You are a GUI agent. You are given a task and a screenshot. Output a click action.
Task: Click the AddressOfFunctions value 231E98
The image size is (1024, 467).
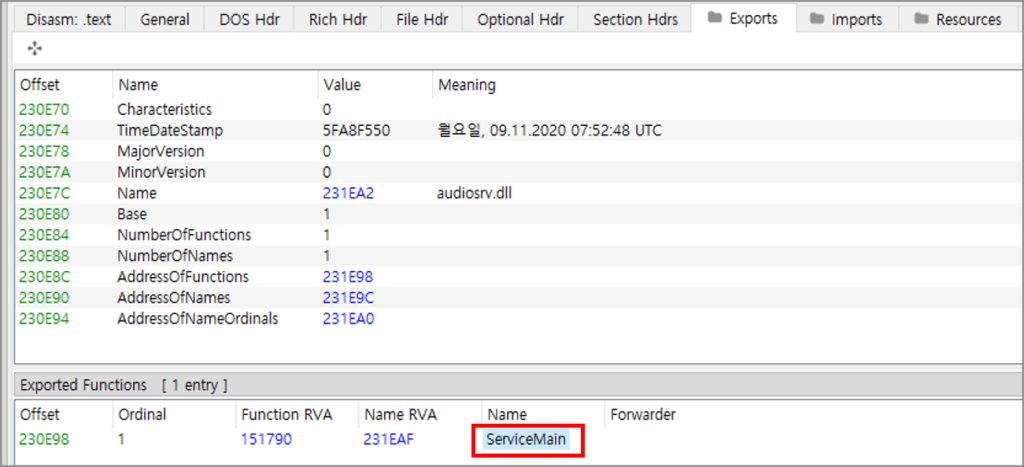[346, 277]
